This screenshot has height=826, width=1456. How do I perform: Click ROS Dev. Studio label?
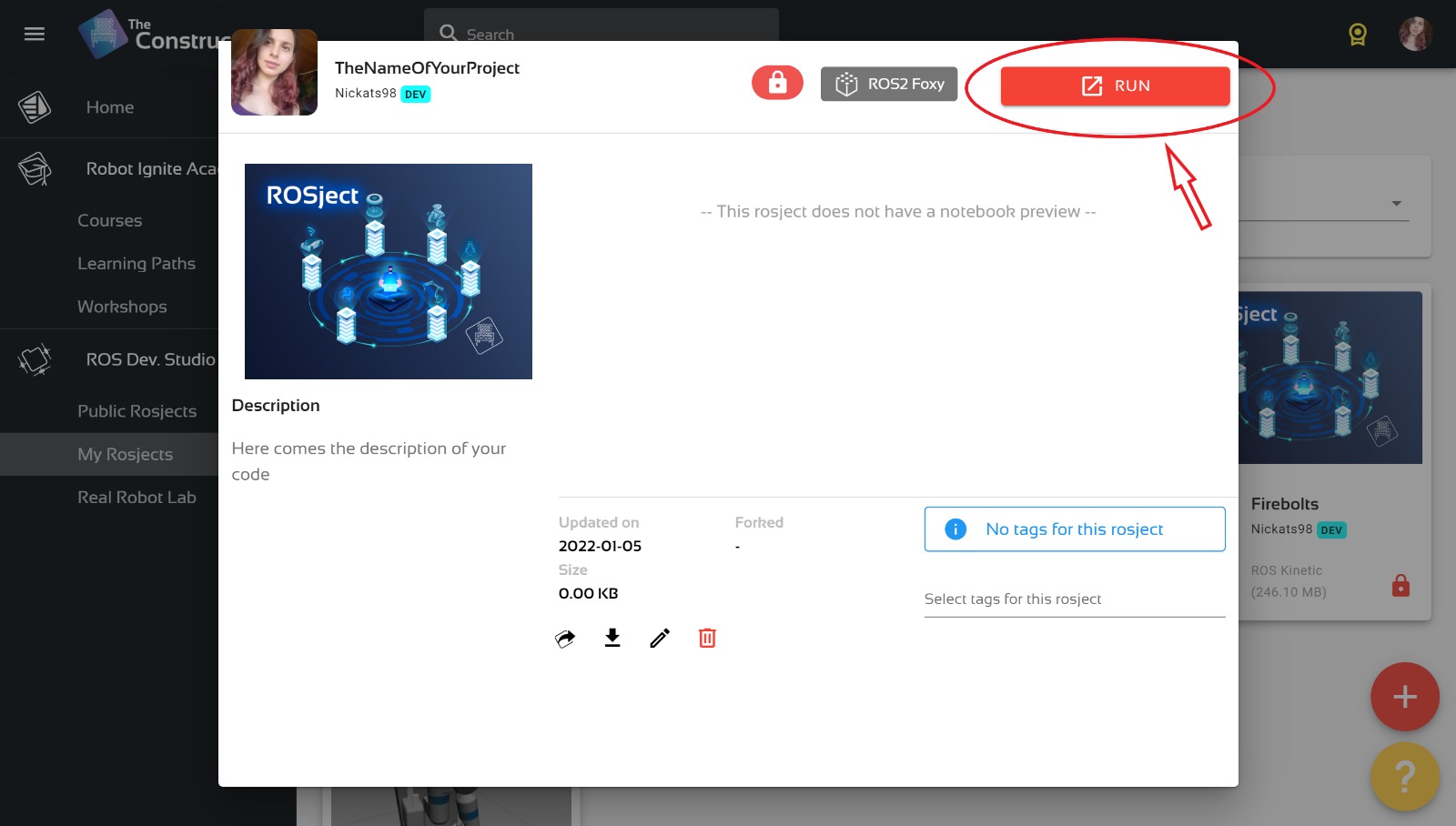[x=151, y=360]
